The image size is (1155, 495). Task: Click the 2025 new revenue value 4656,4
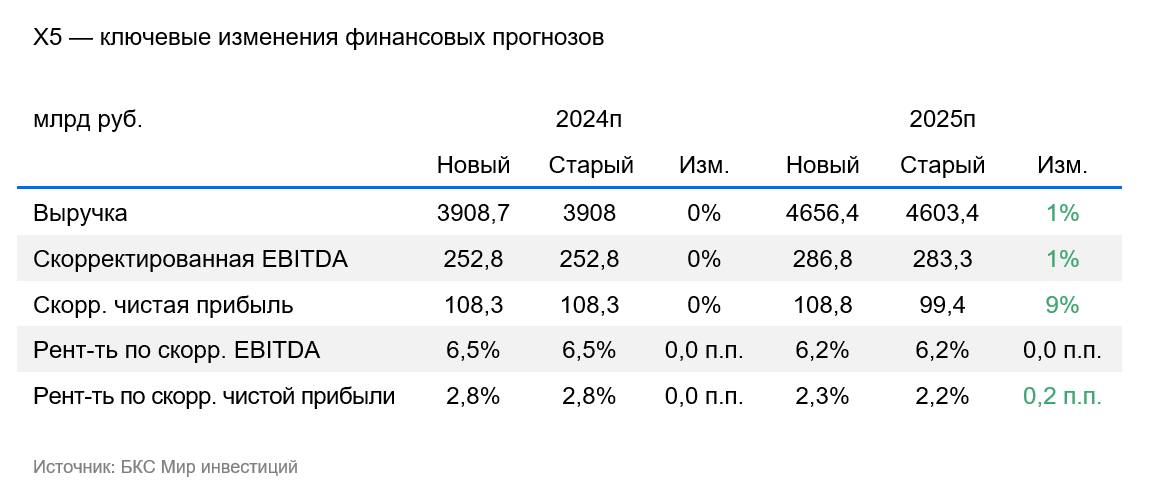coord(823,214)
